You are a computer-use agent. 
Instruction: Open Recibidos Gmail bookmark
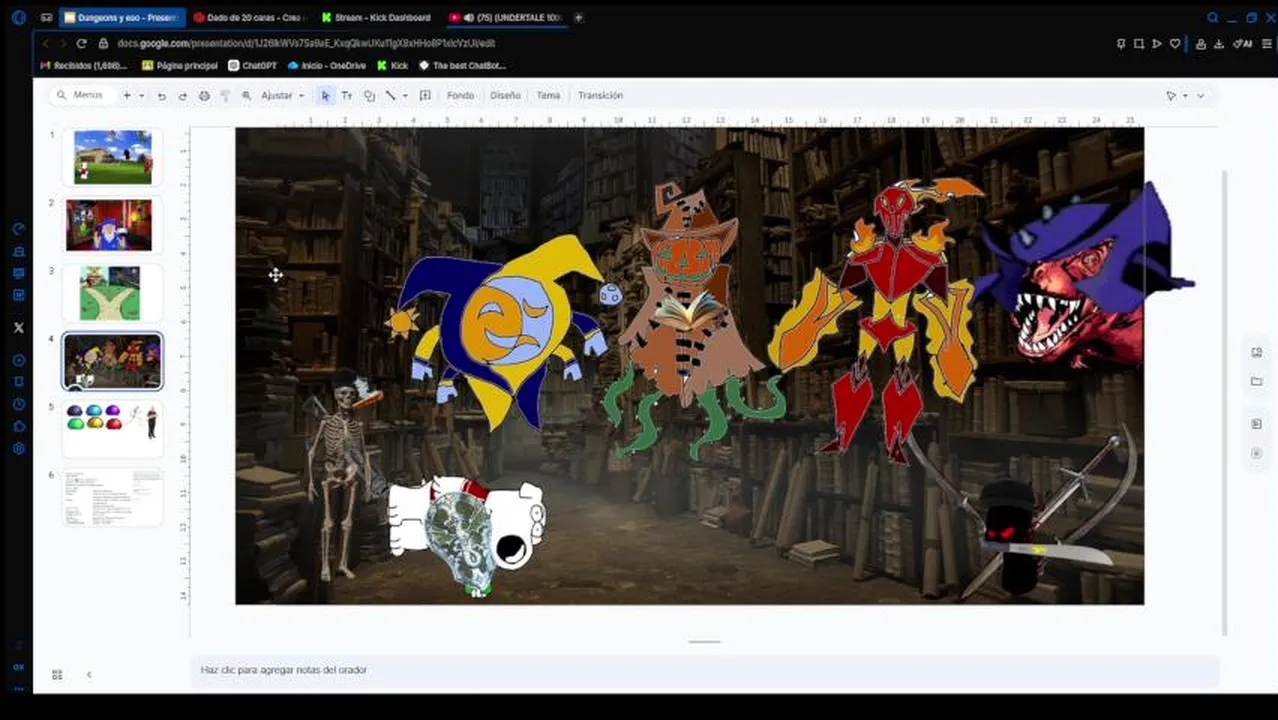tap(84, 66)
